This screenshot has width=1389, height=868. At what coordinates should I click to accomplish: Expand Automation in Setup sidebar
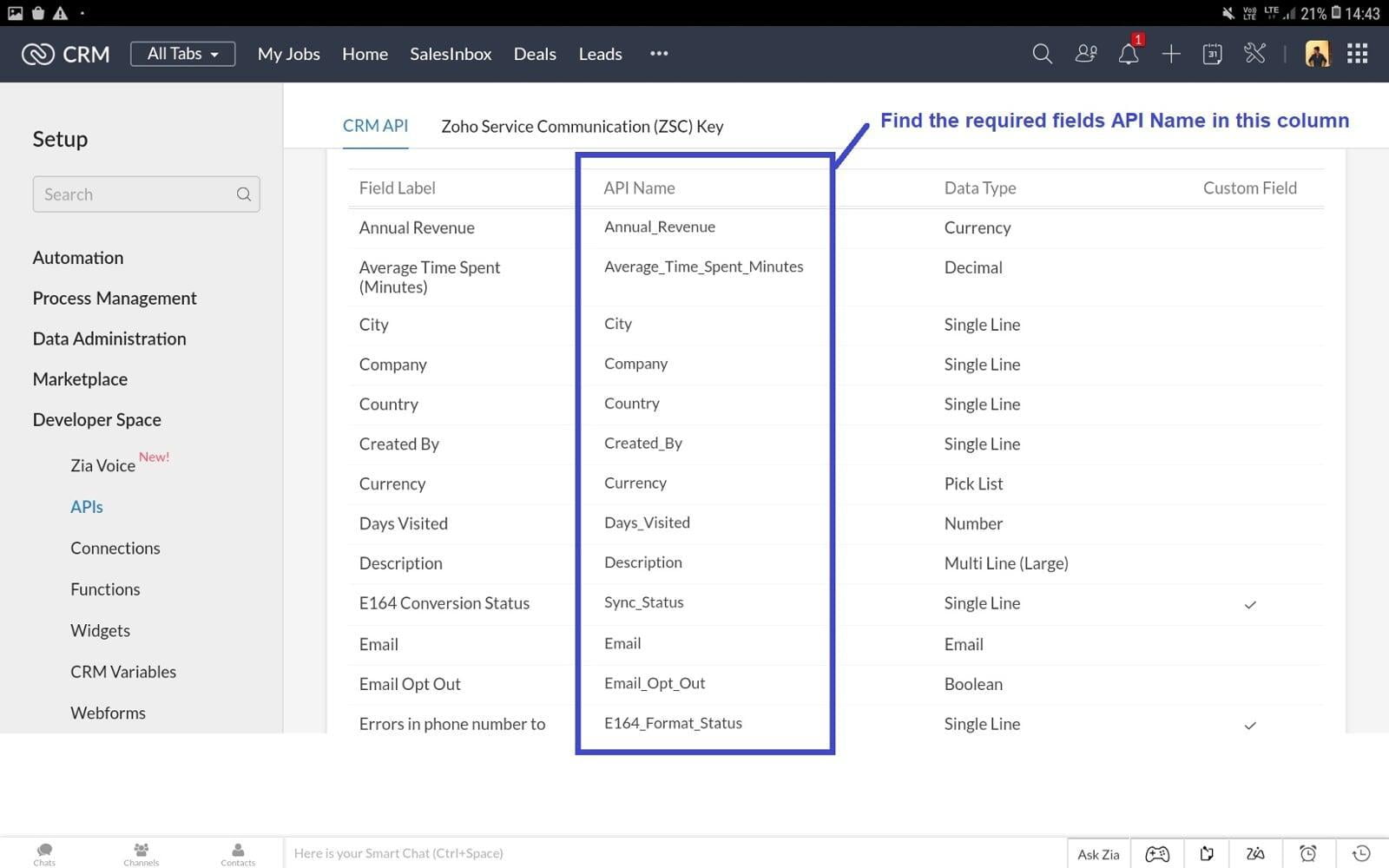tap(78, 258)
